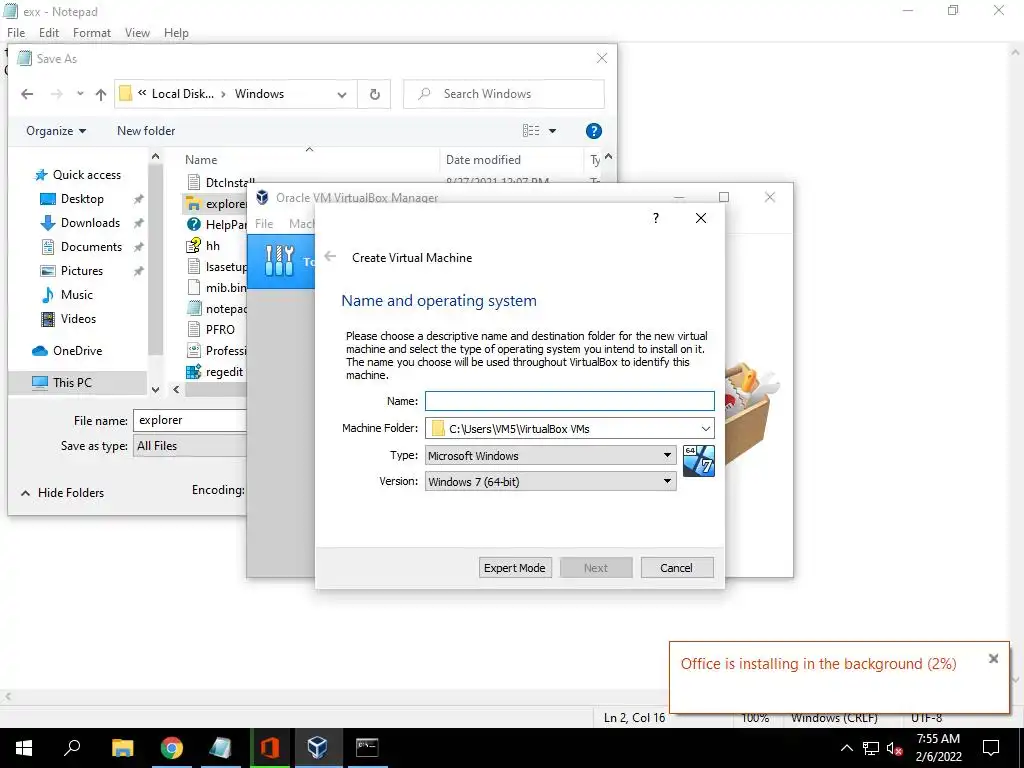
Task: Open the Organize dropdown menu
Action: coord(56,131)
